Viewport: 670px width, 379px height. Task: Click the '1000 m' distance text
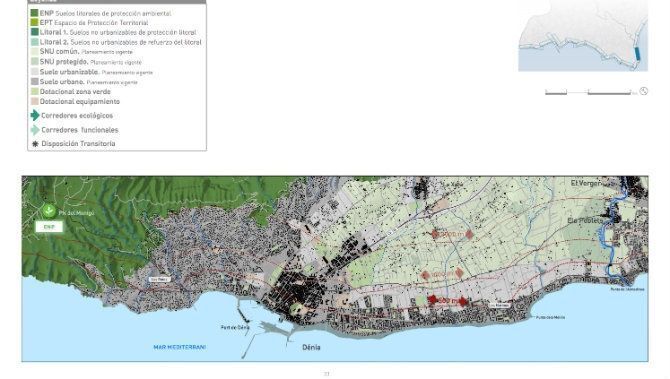442,274
